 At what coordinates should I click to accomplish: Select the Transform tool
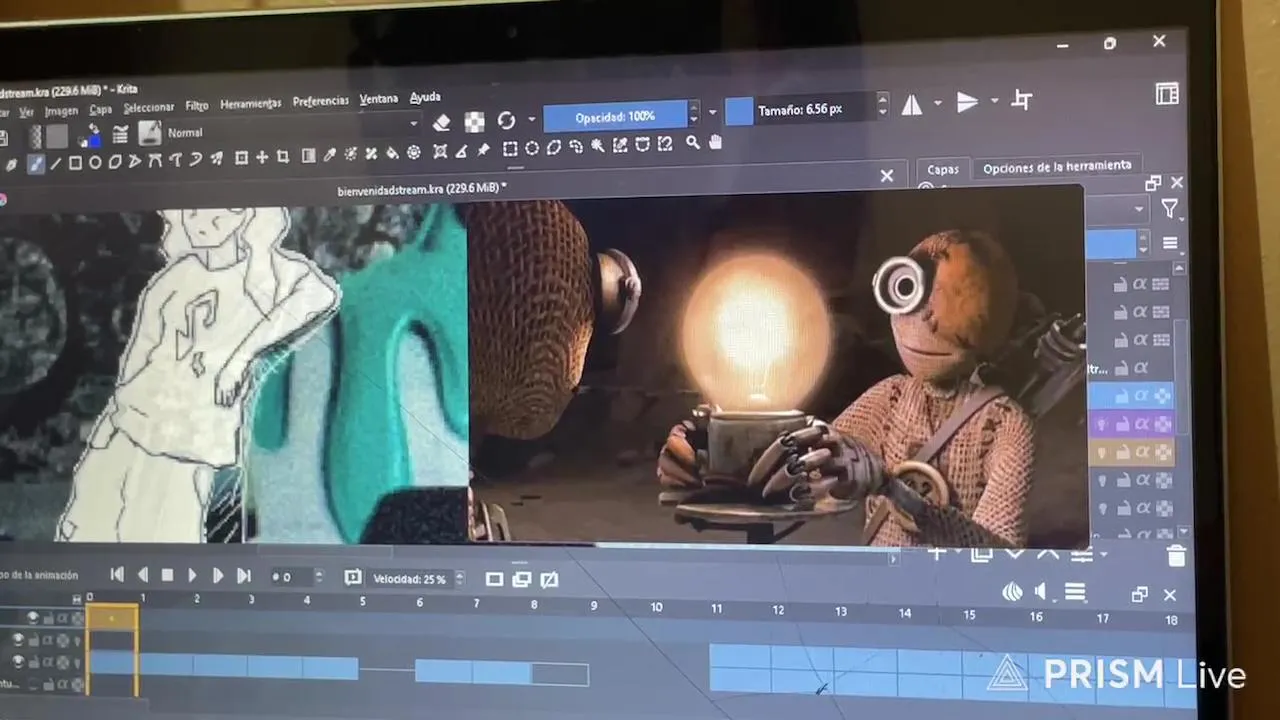pos(241,157)
